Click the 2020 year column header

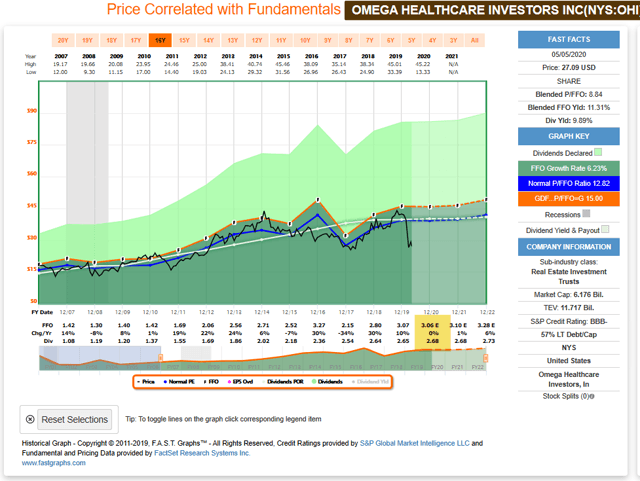point(424,56)
